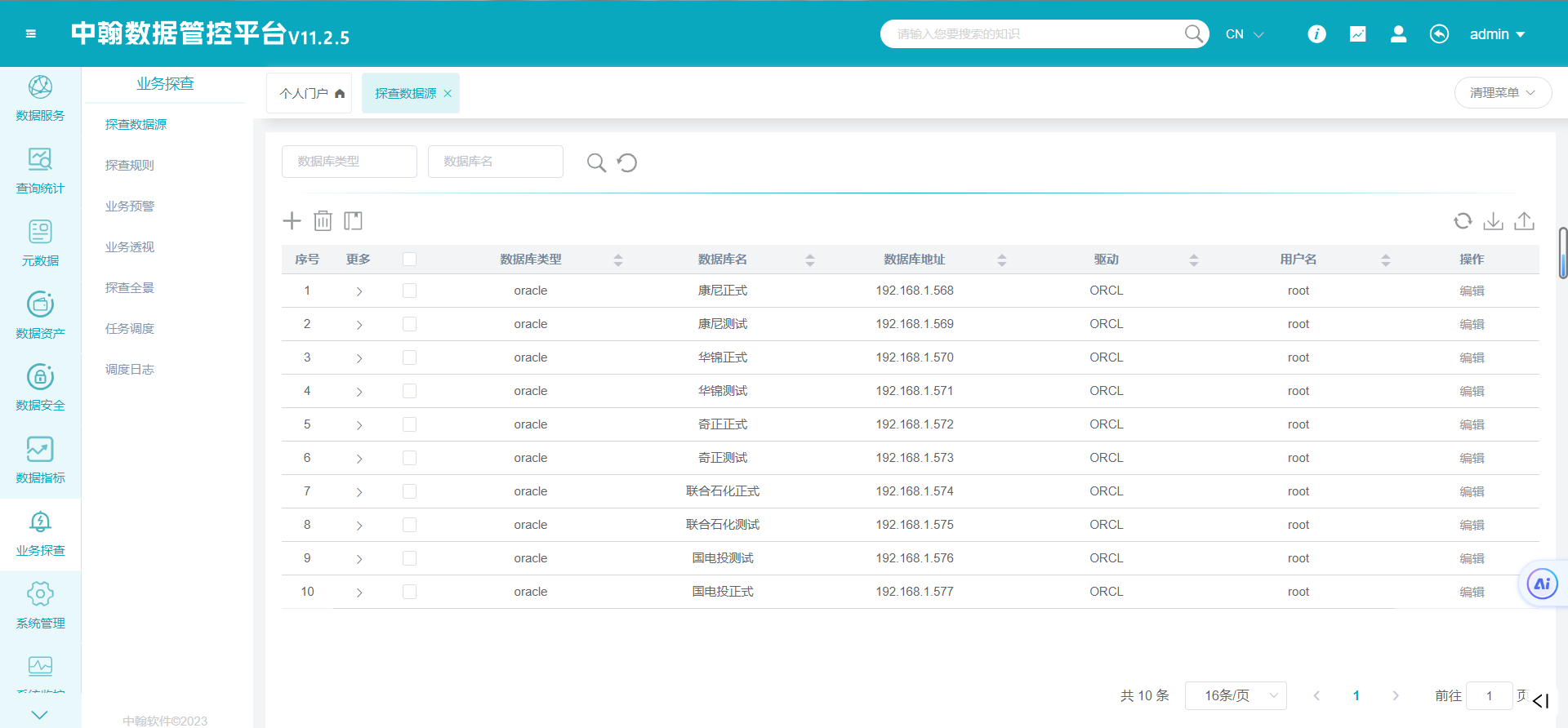This screenshot has height=728, width=1568.
Task: Delete selected rows with trash icon
Action: 323,220
